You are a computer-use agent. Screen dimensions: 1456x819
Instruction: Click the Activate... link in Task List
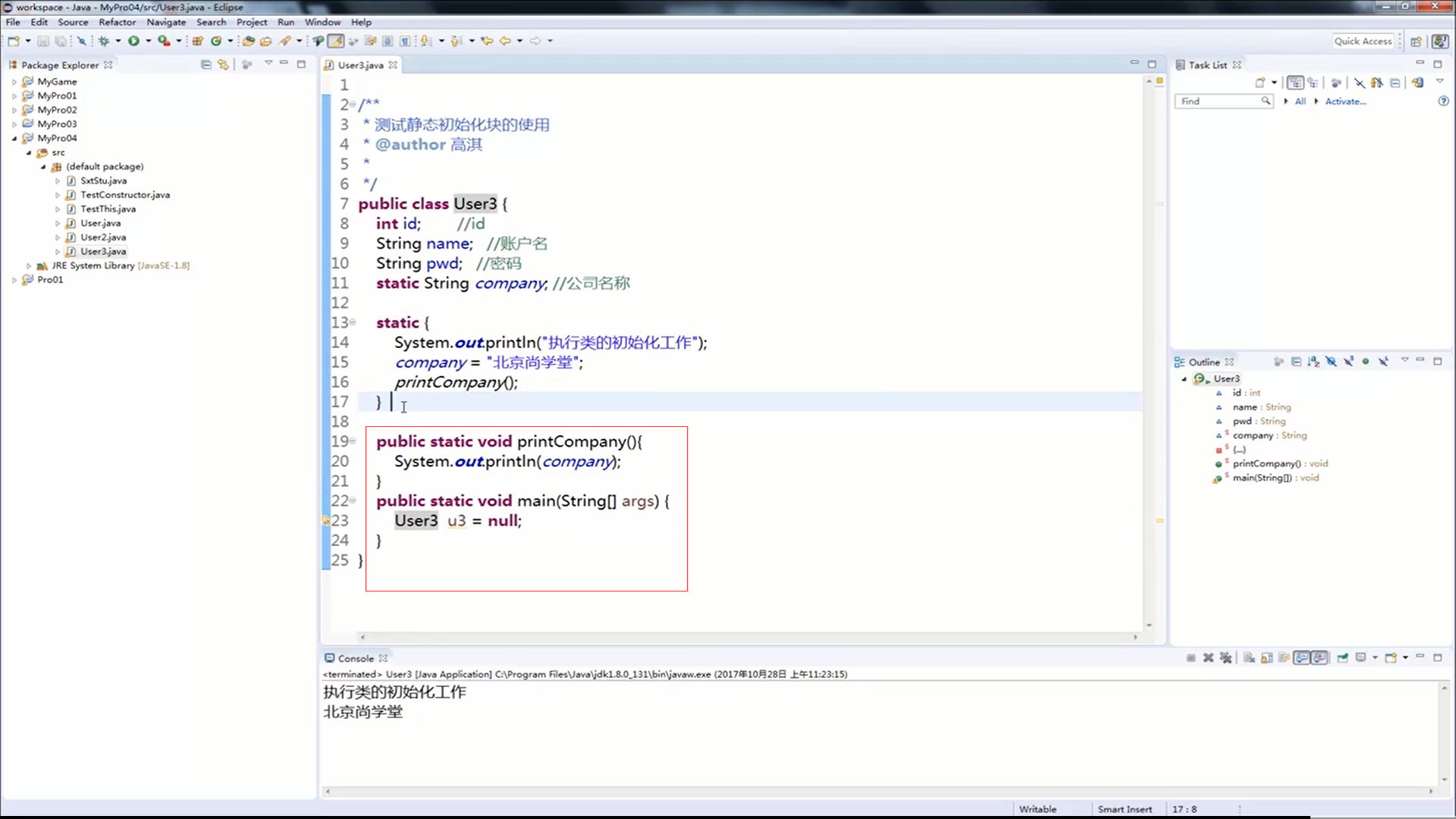click(x=1345, y=101)
